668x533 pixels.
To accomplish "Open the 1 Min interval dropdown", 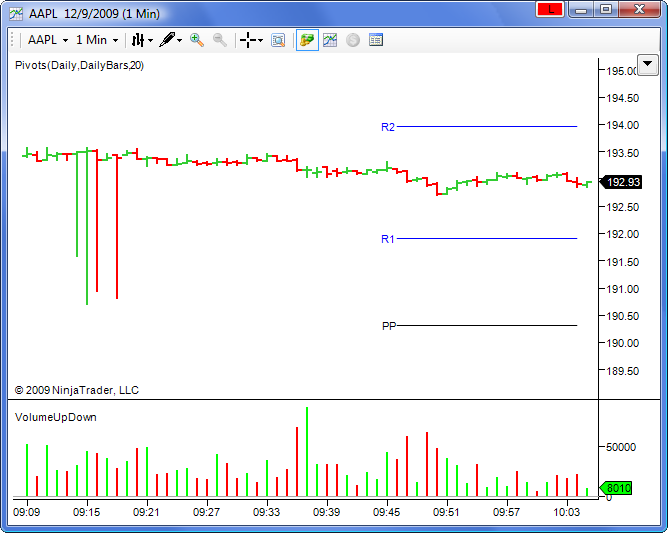I will 97,40.
